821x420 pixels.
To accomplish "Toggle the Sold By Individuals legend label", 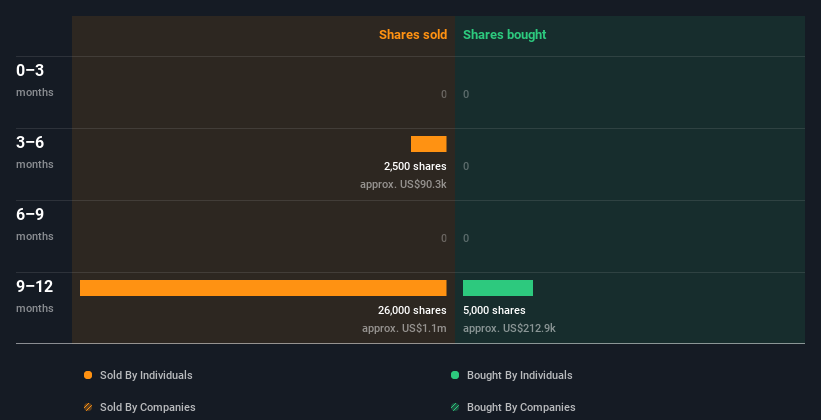I will 146,375.
